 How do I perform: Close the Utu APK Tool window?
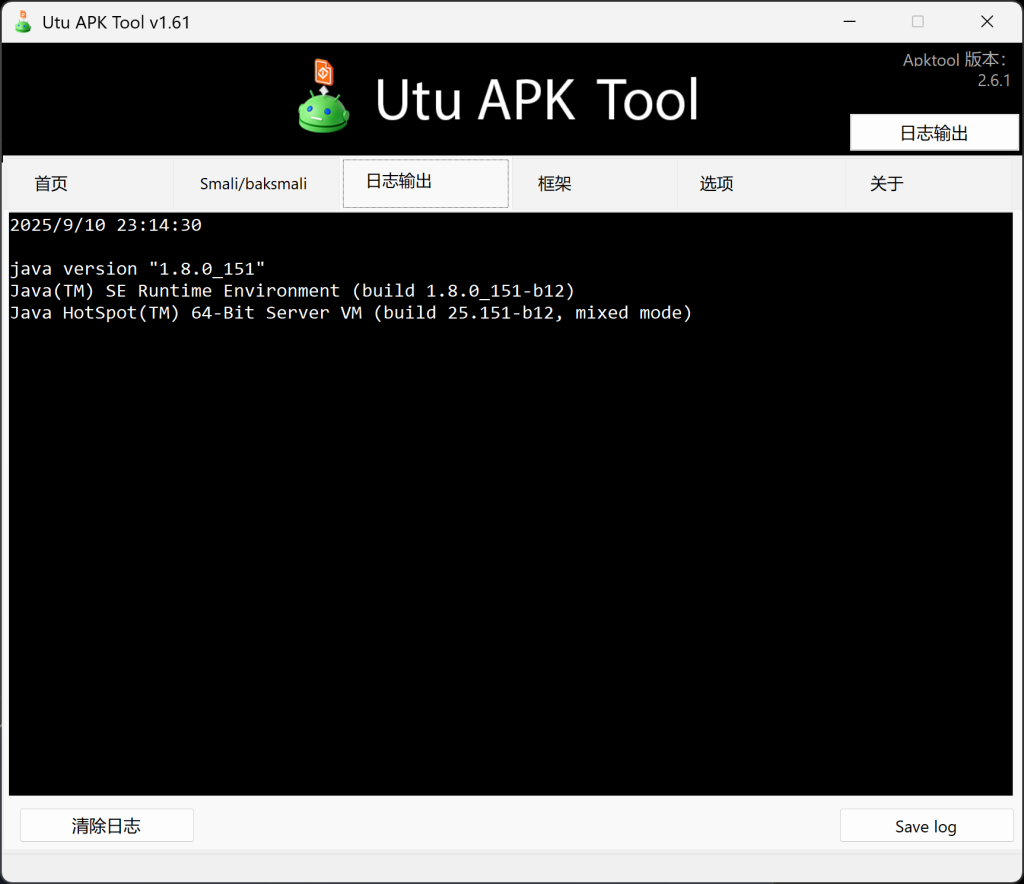coord(987,22)
